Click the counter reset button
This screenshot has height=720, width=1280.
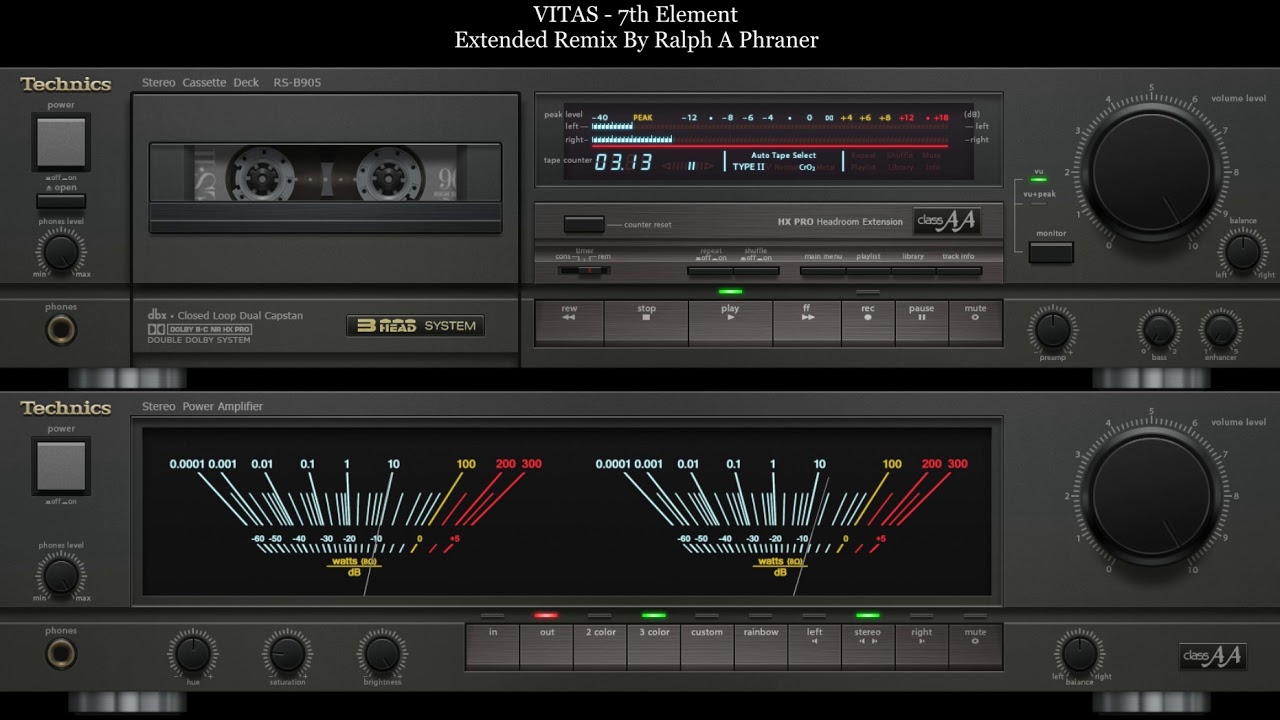[584, 224]
